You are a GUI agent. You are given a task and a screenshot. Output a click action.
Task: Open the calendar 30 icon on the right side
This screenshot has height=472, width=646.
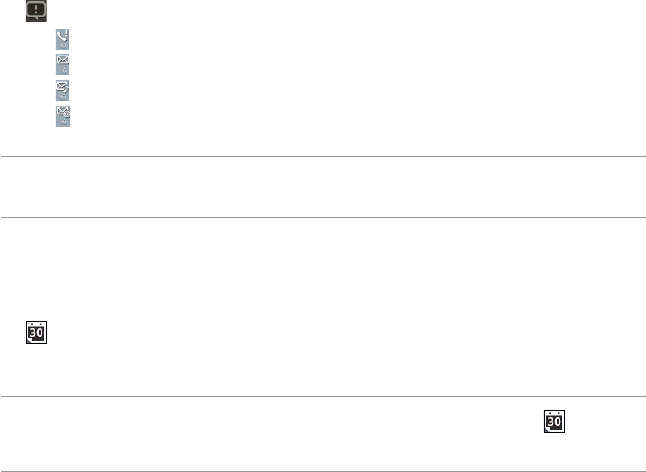pyautogui.click(x=553, y=421)
